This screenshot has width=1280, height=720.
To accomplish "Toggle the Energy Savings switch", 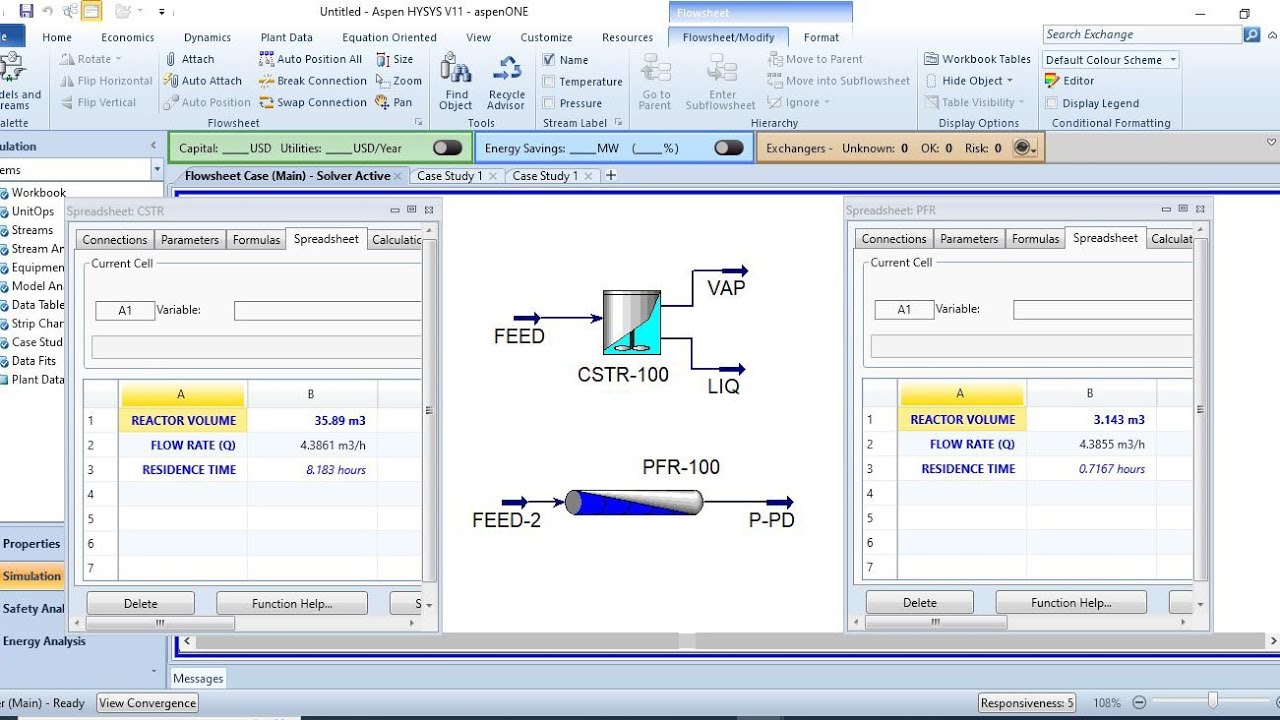I will (x=729, y=148).
